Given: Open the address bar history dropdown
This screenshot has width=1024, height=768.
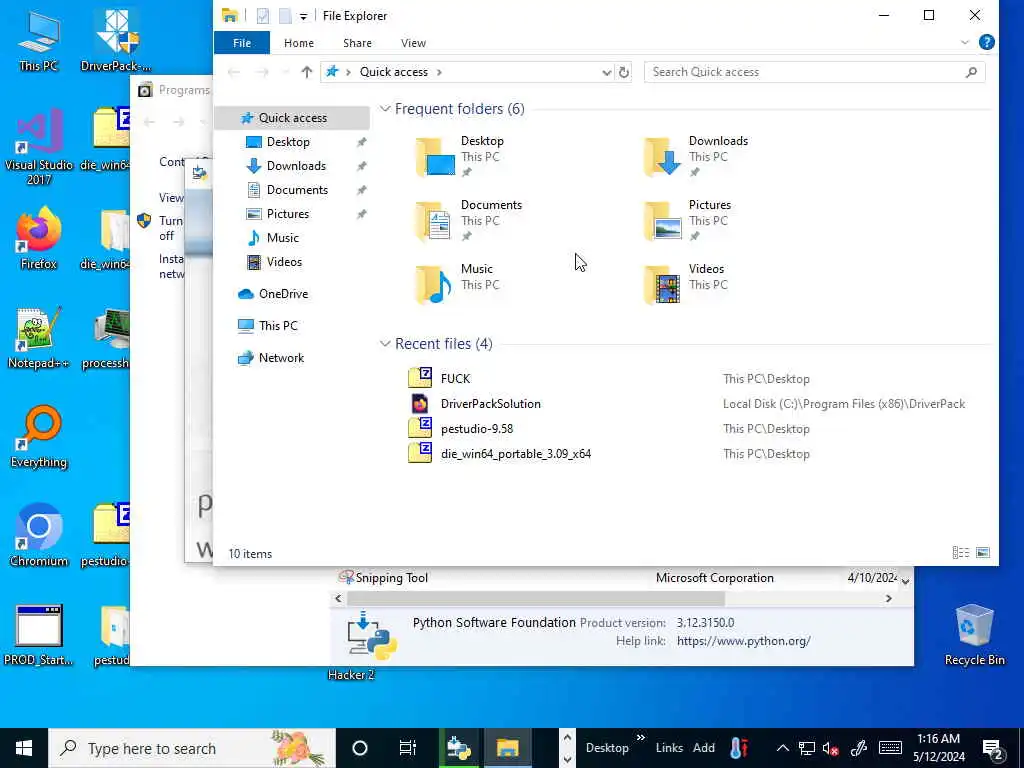Looking at the screenshot, I should [607, 72].
